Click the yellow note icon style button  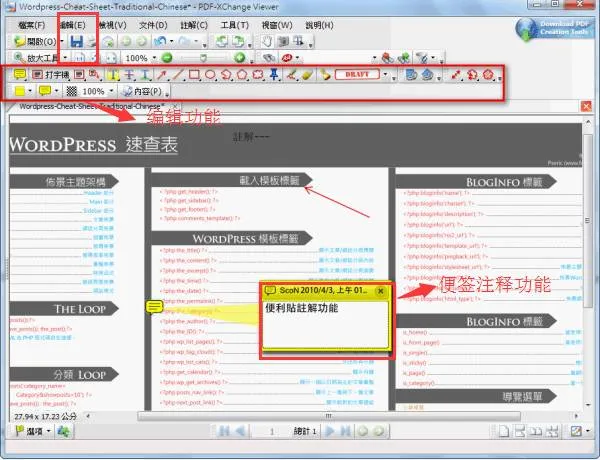point(44,91)
